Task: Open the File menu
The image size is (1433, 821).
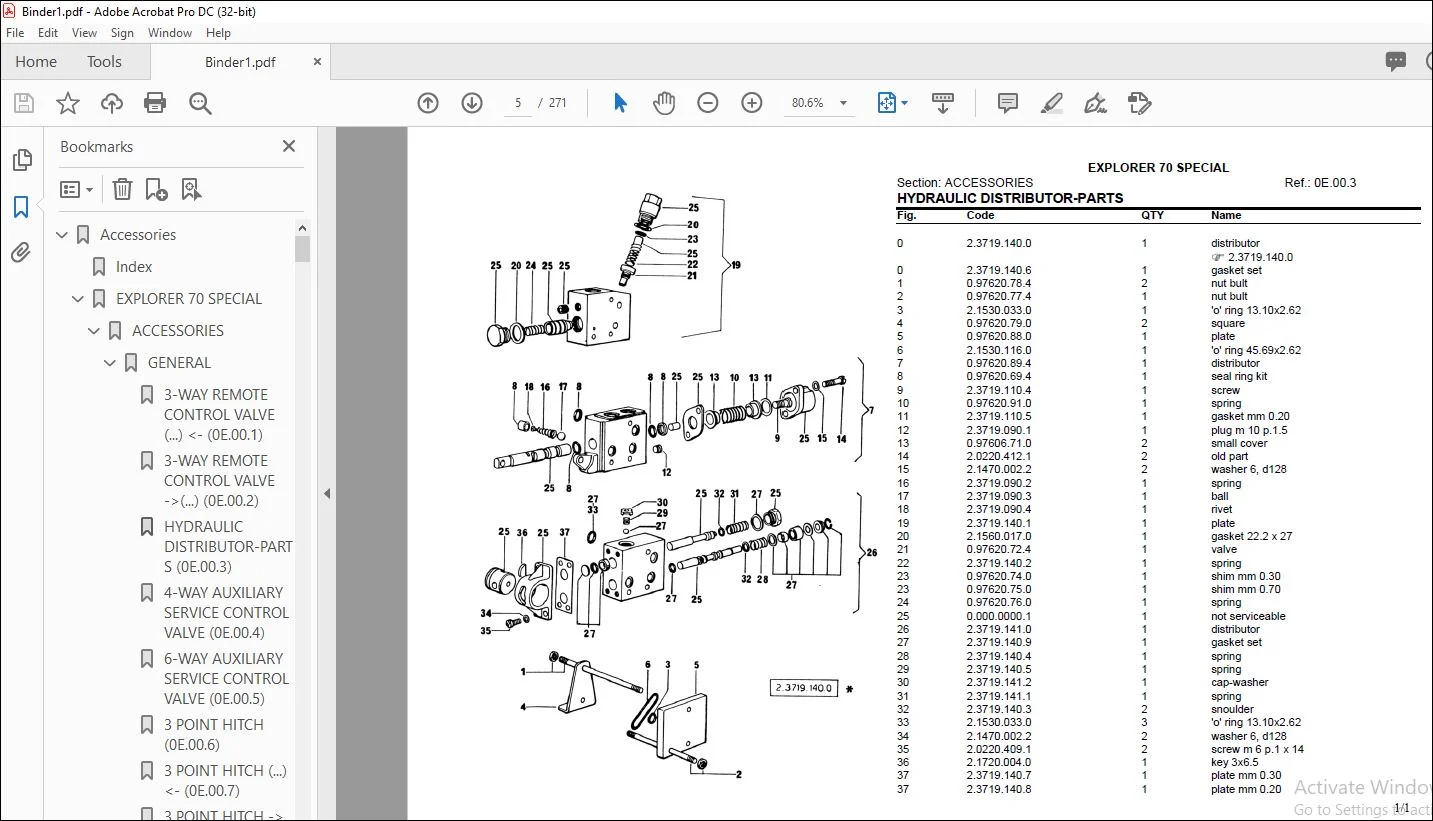Action: tap(15, 32)
